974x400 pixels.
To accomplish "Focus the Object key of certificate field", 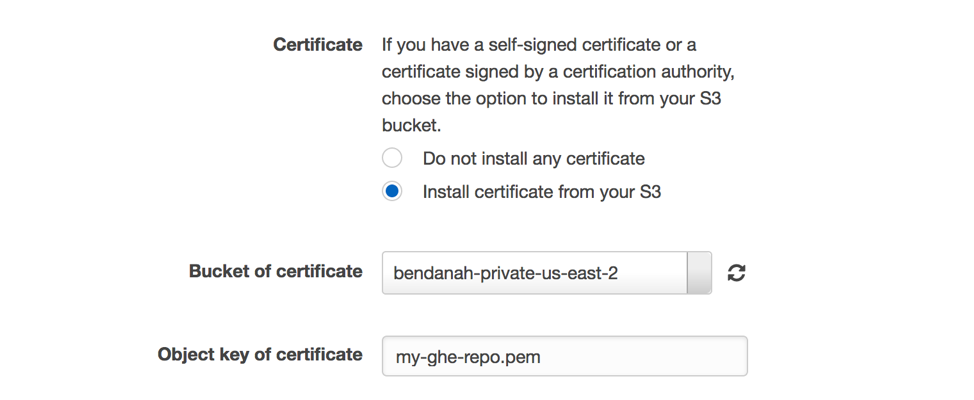I will click(564, 356).
